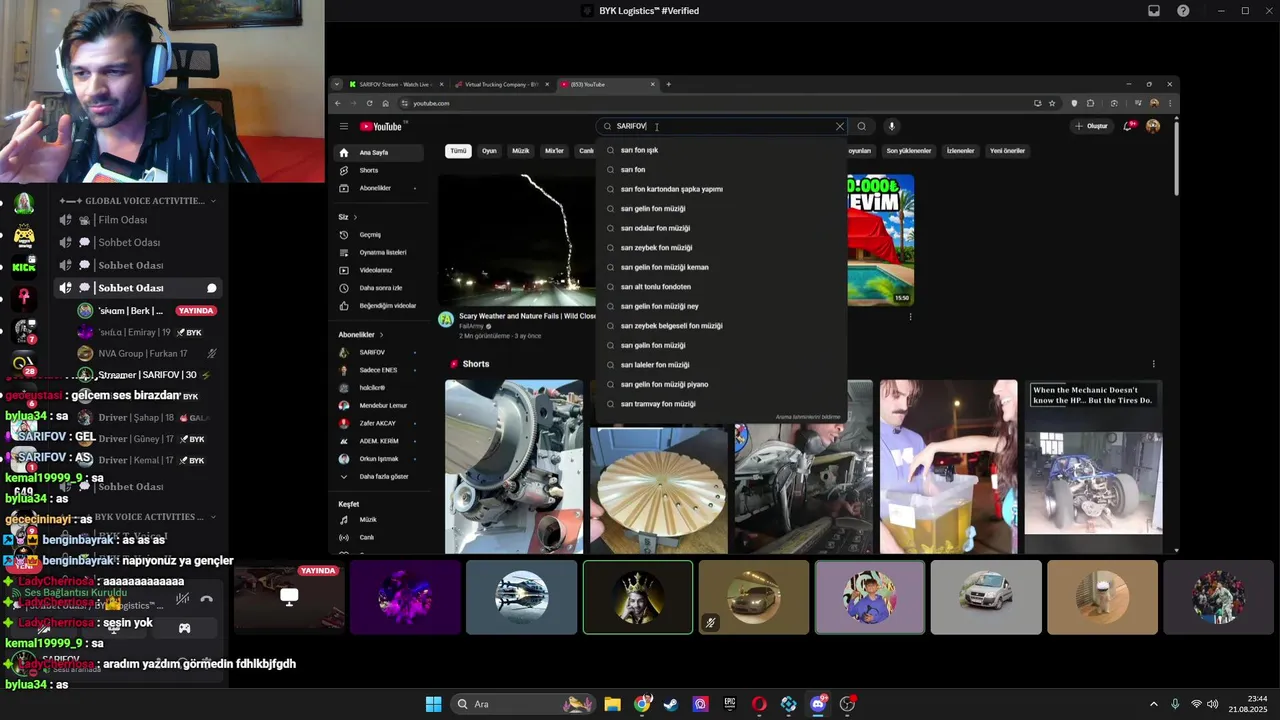1280x720 pixels.
Task: Open Scary Weather and Nature Fails video thumbnail
Action: pyautogui.click(x=517, y=240)
